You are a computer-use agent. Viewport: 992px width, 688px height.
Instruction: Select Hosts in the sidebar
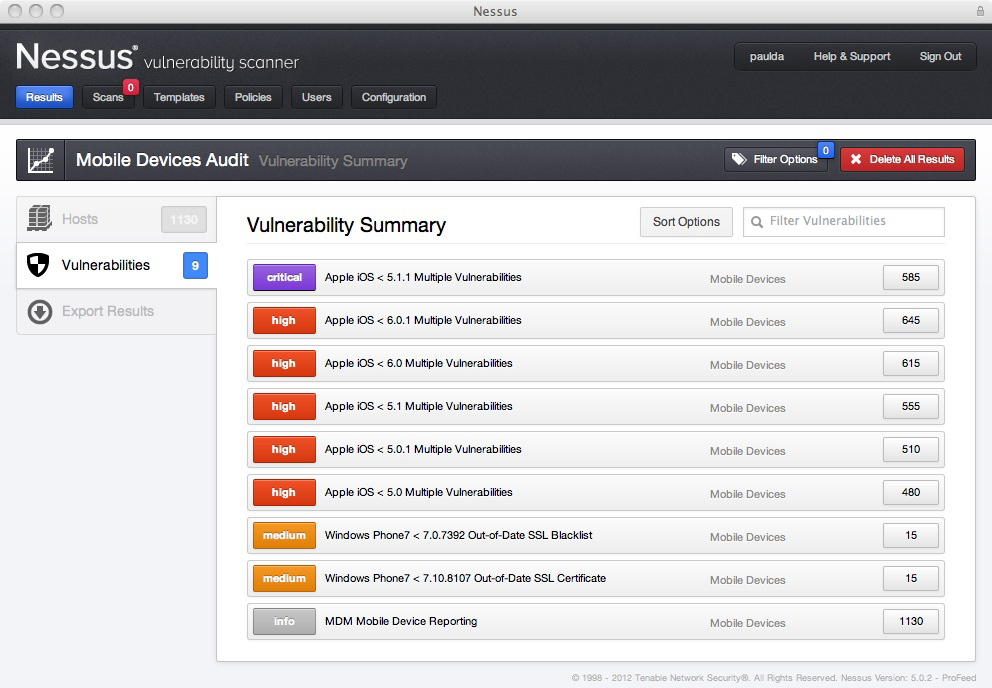(x=116, y=220)
